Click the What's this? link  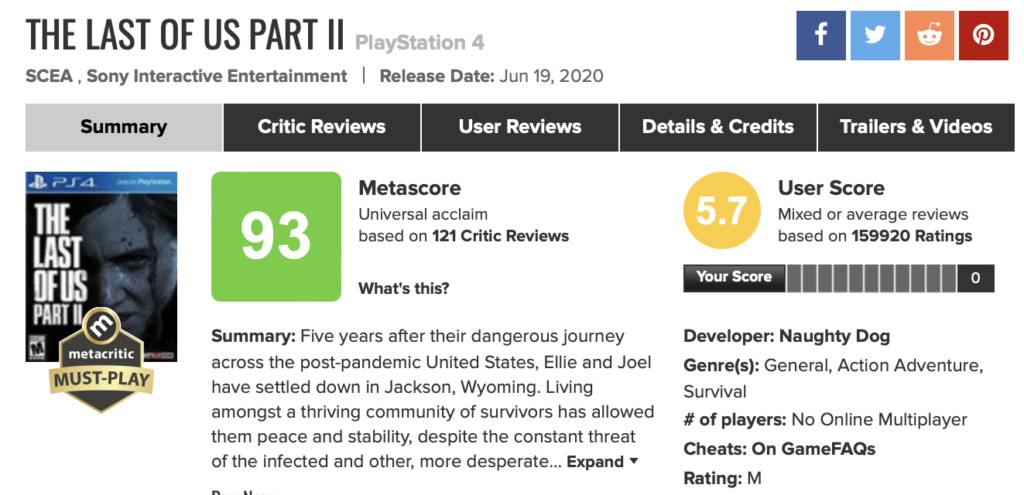click(x=404, y=288)
